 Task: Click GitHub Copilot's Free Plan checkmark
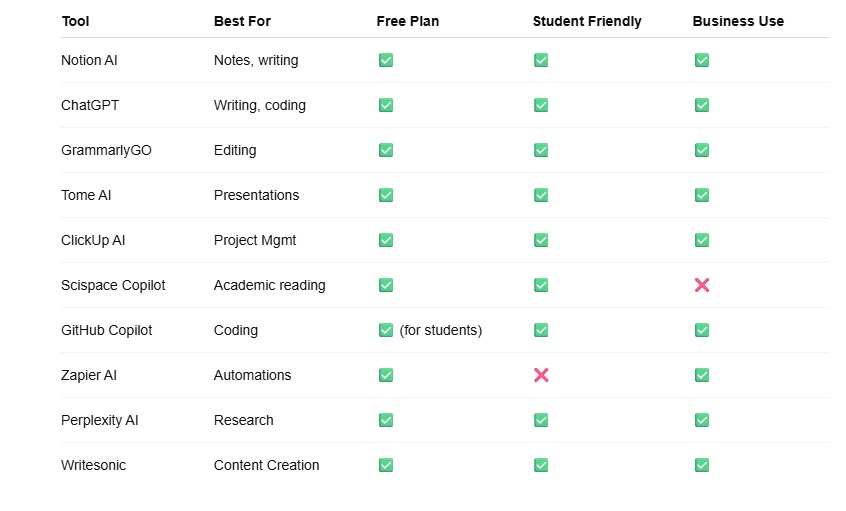pos(386,330)
